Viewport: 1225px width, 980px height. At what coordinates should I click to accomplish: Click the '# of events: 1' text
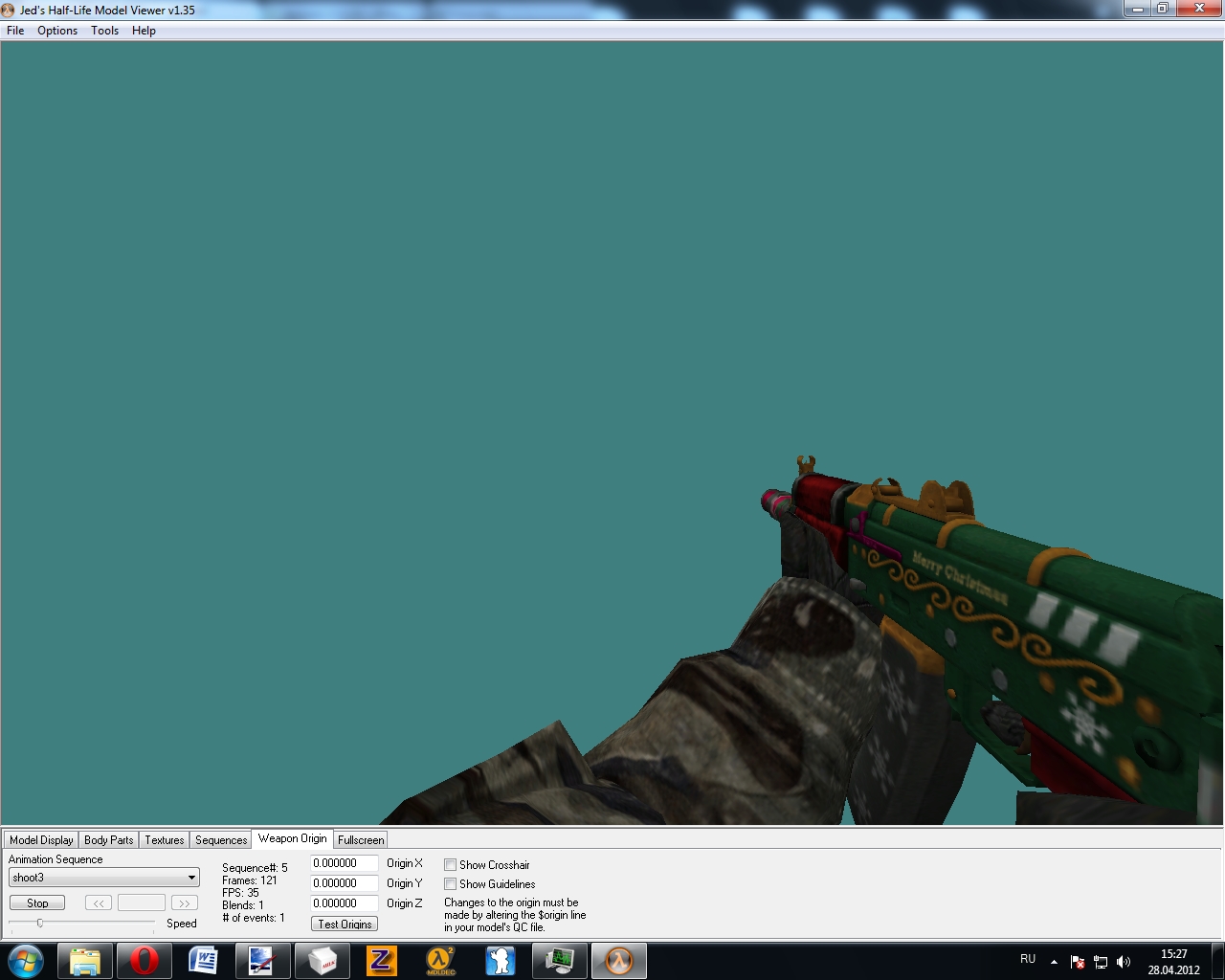(x=254, y=918)
